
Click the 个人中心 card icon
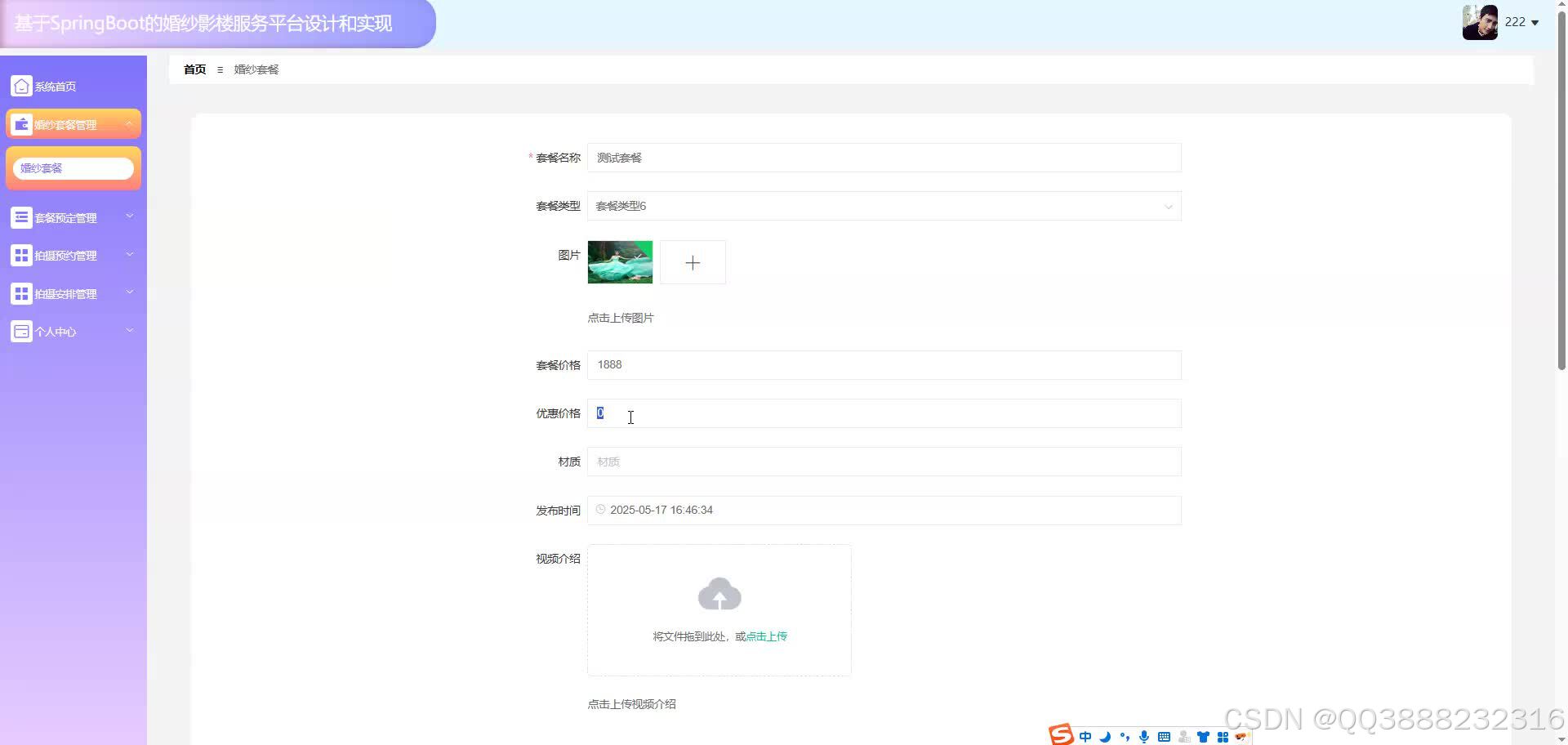[21, 331]
